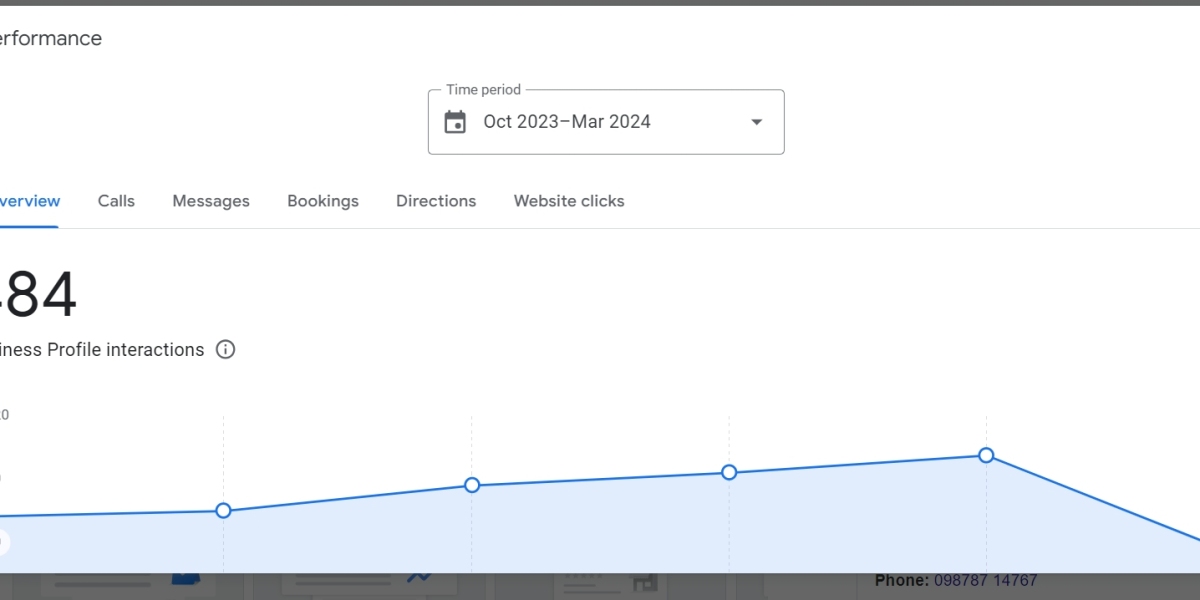Switch to the Overview tab
Image resolution: width=1200 pixels, height=600 pixels.
29,201
